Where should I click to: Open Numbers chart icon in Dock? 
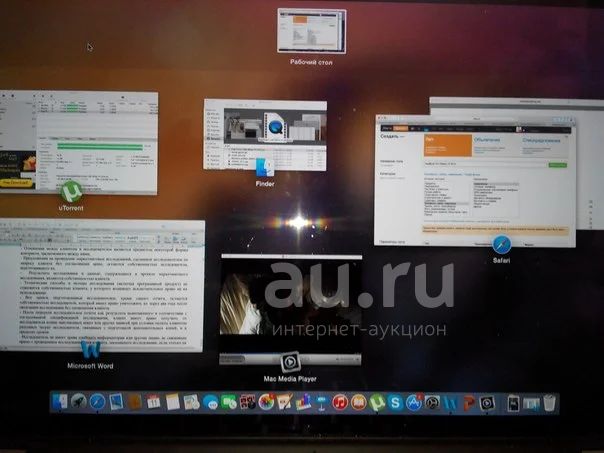[x=303, y=402]
